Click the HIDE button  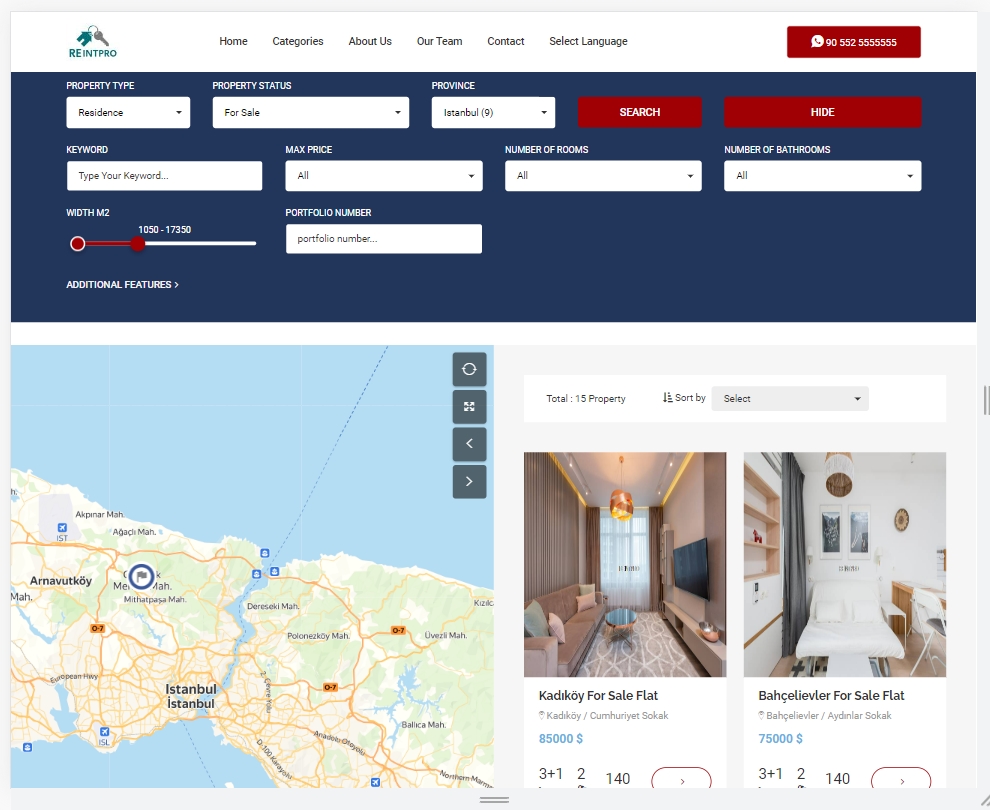point(823,112)
